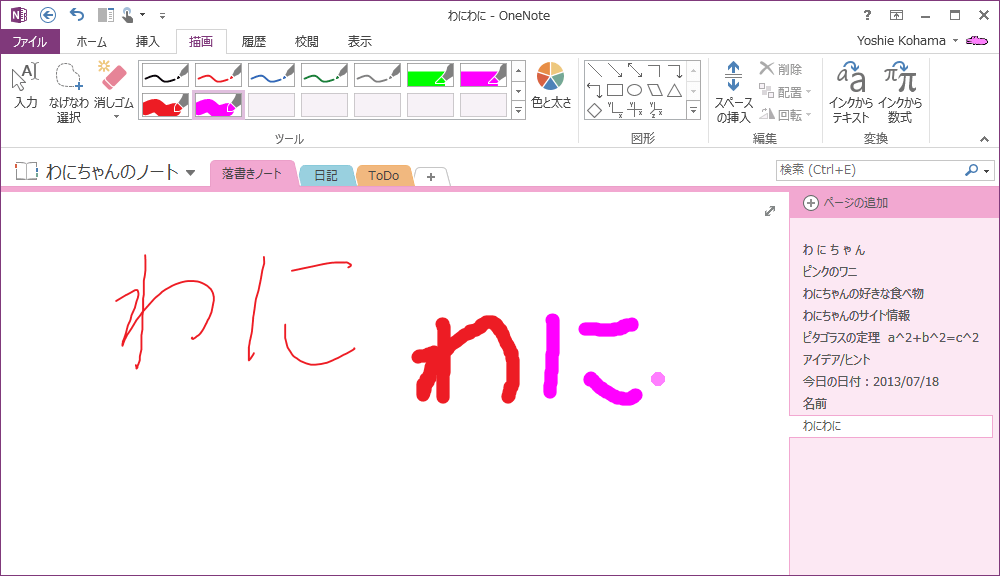Pick the blue thin pen

pos(271,75)
